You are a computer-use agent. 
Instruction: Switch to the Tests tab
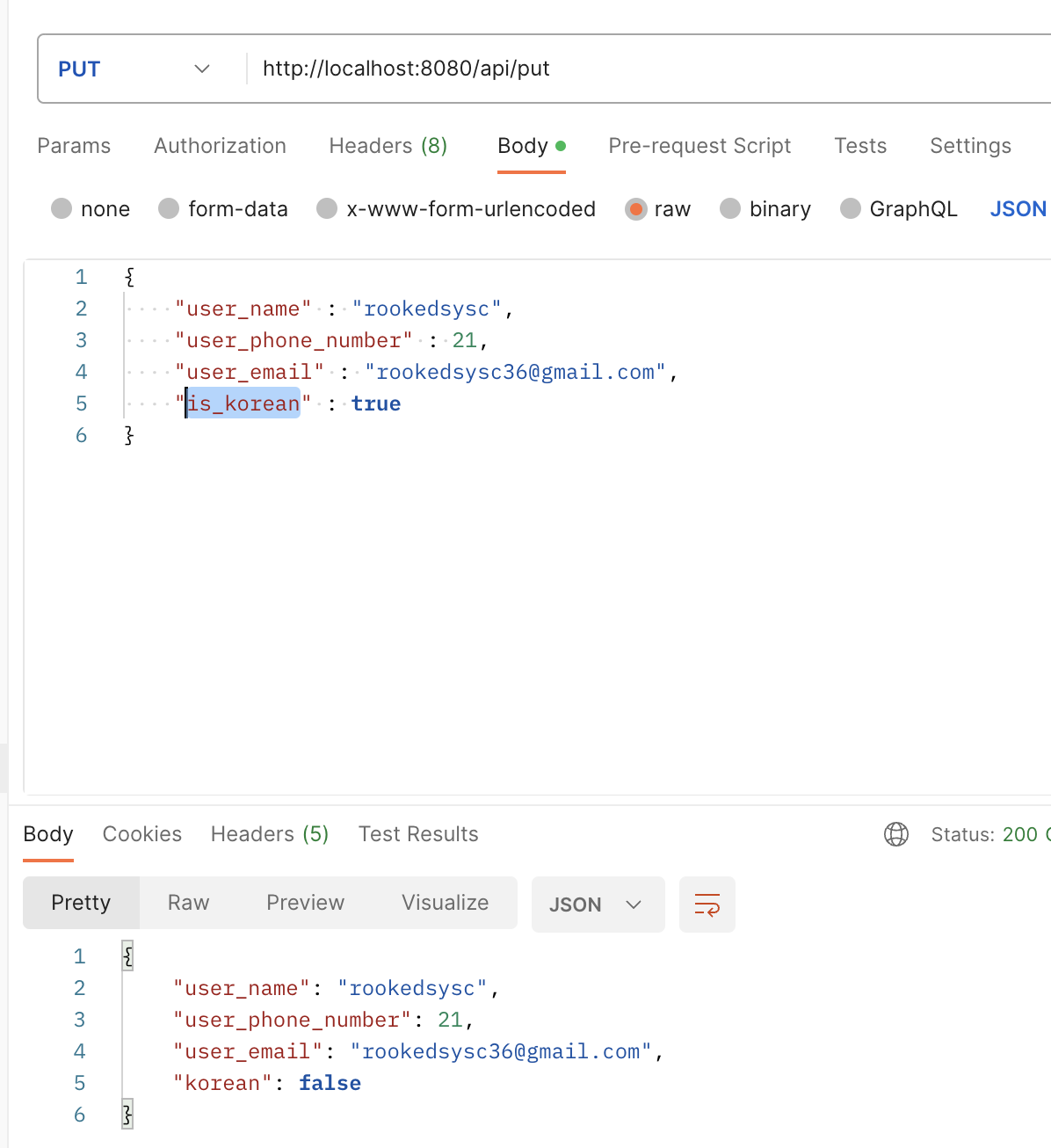[860, 146]
